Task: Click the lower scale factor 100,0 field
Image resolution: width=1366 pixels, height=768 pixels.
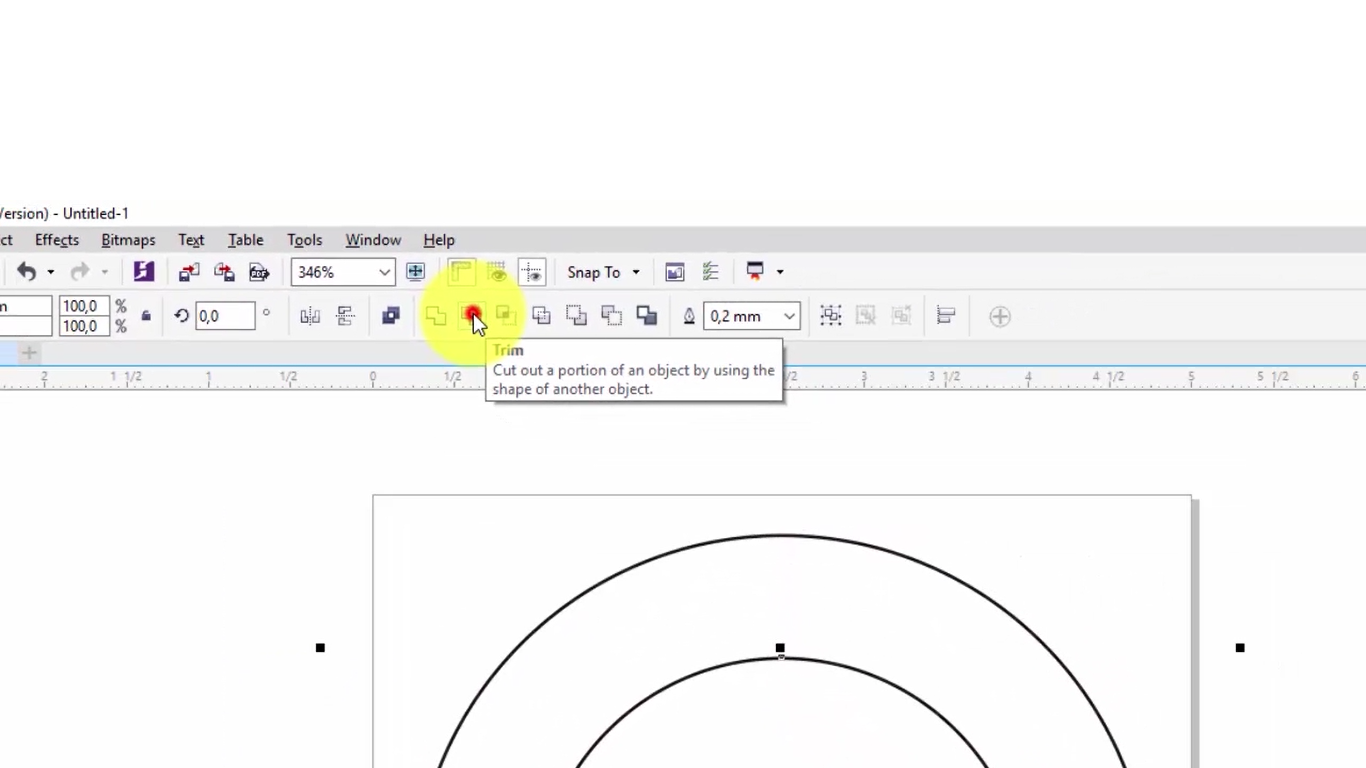Action: coord(84,326)
